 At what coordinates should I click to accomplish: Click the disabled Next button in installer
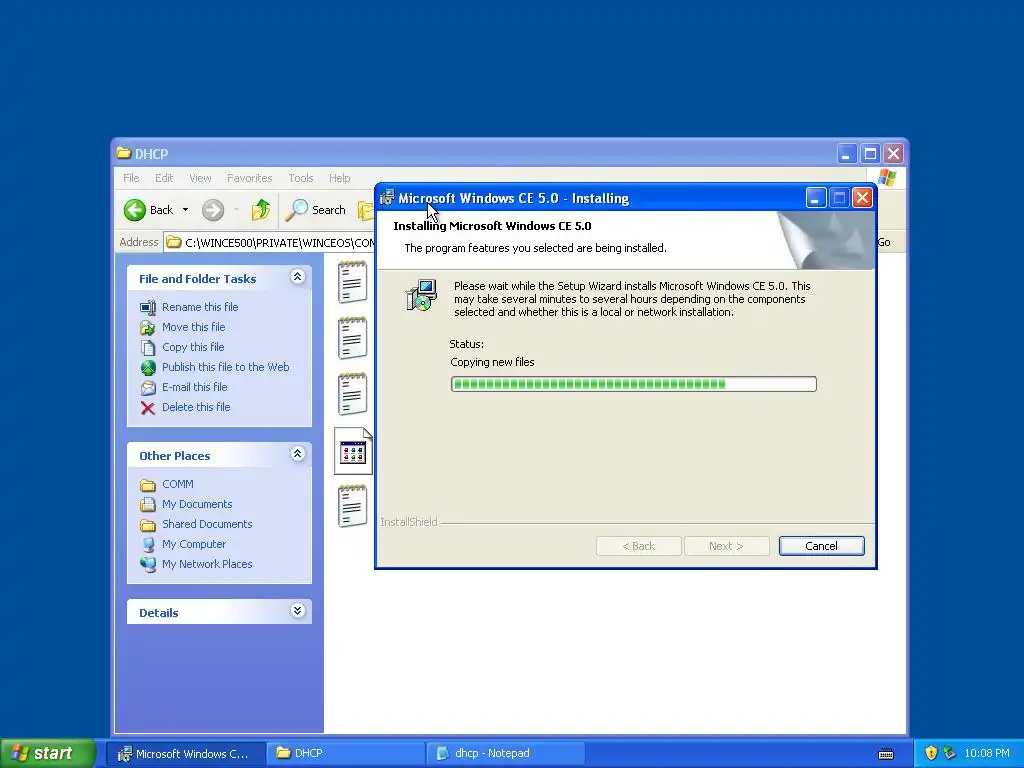click(x=726, y=546)
